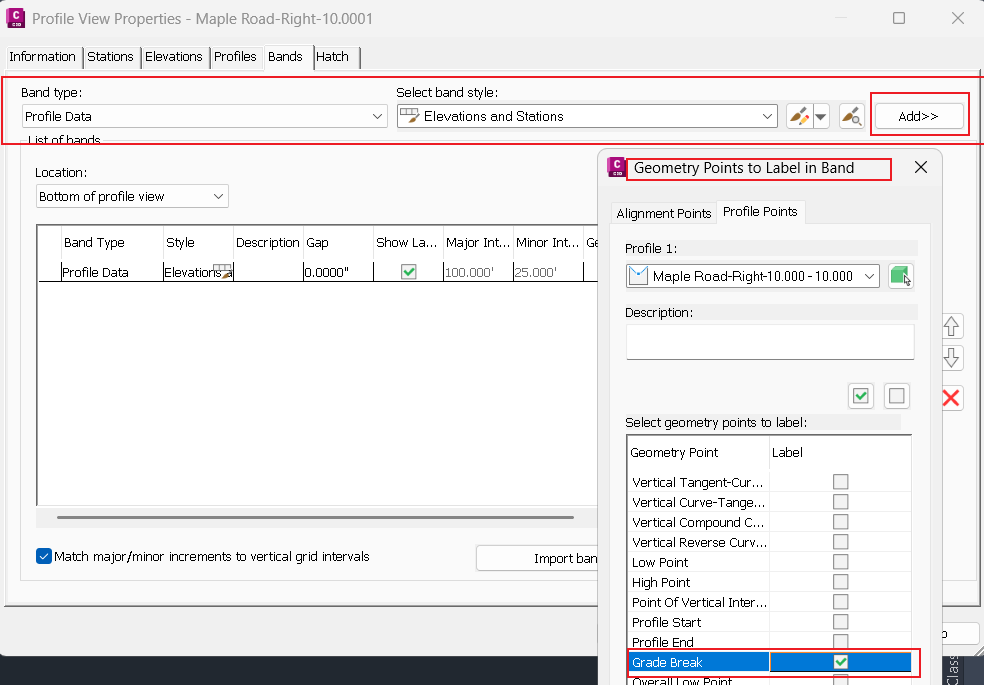Switch to the Alignment Points tab
The height and width of the screenshot is (685, 984).
coord(664,213)
